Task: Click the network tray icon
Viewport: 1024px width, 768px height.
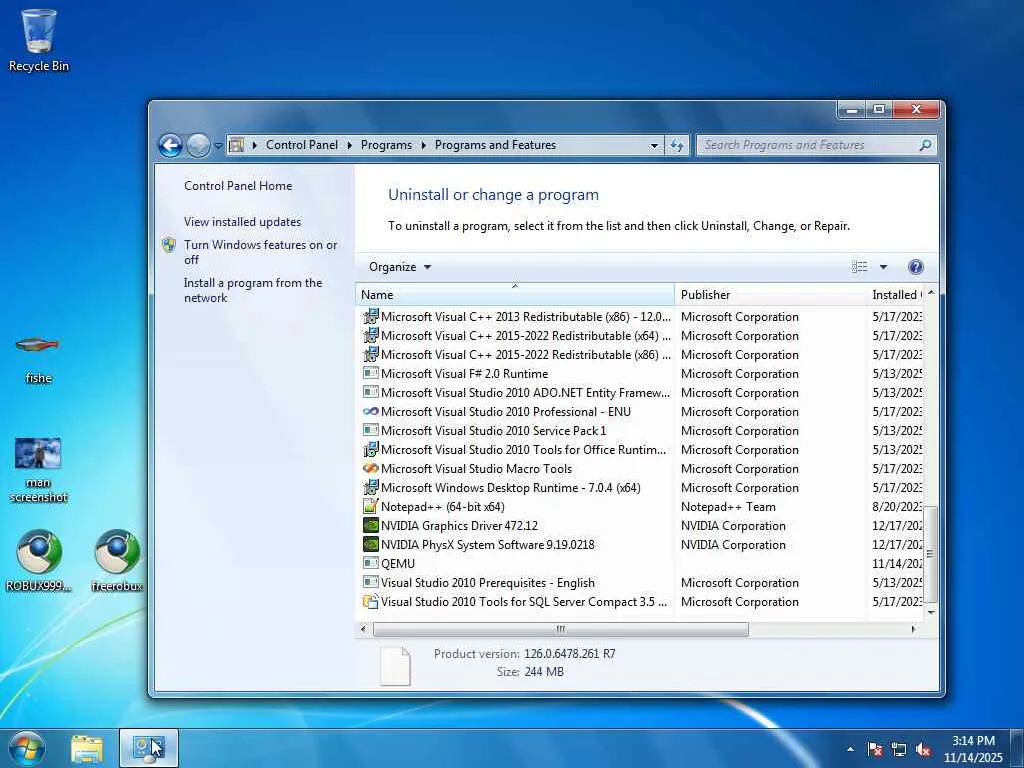Action: click(899, 749)
